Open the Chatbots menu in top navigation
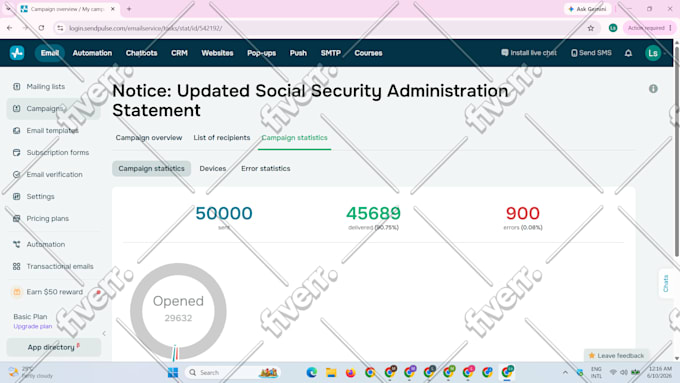Image resolution: width=680 pixels, height=383 pixels. (141, 53)
